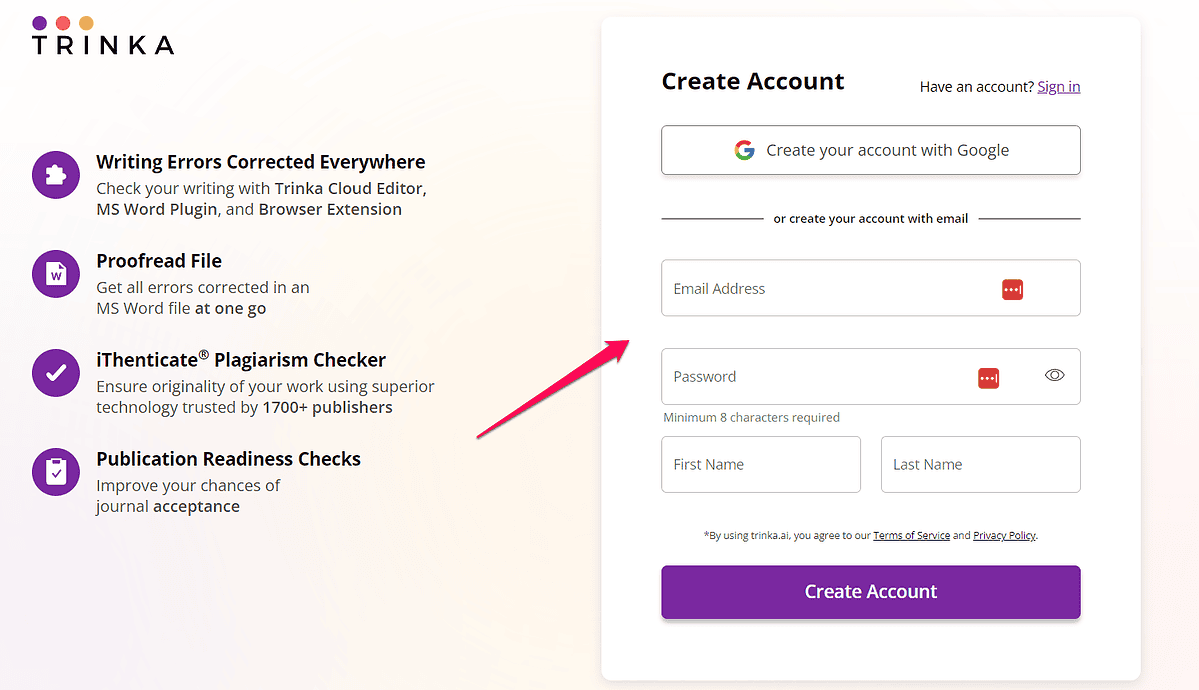Screen dimensions: 1199x690
Task: Click password manager icon in Email field
Action: click(x=1012, y=289)
